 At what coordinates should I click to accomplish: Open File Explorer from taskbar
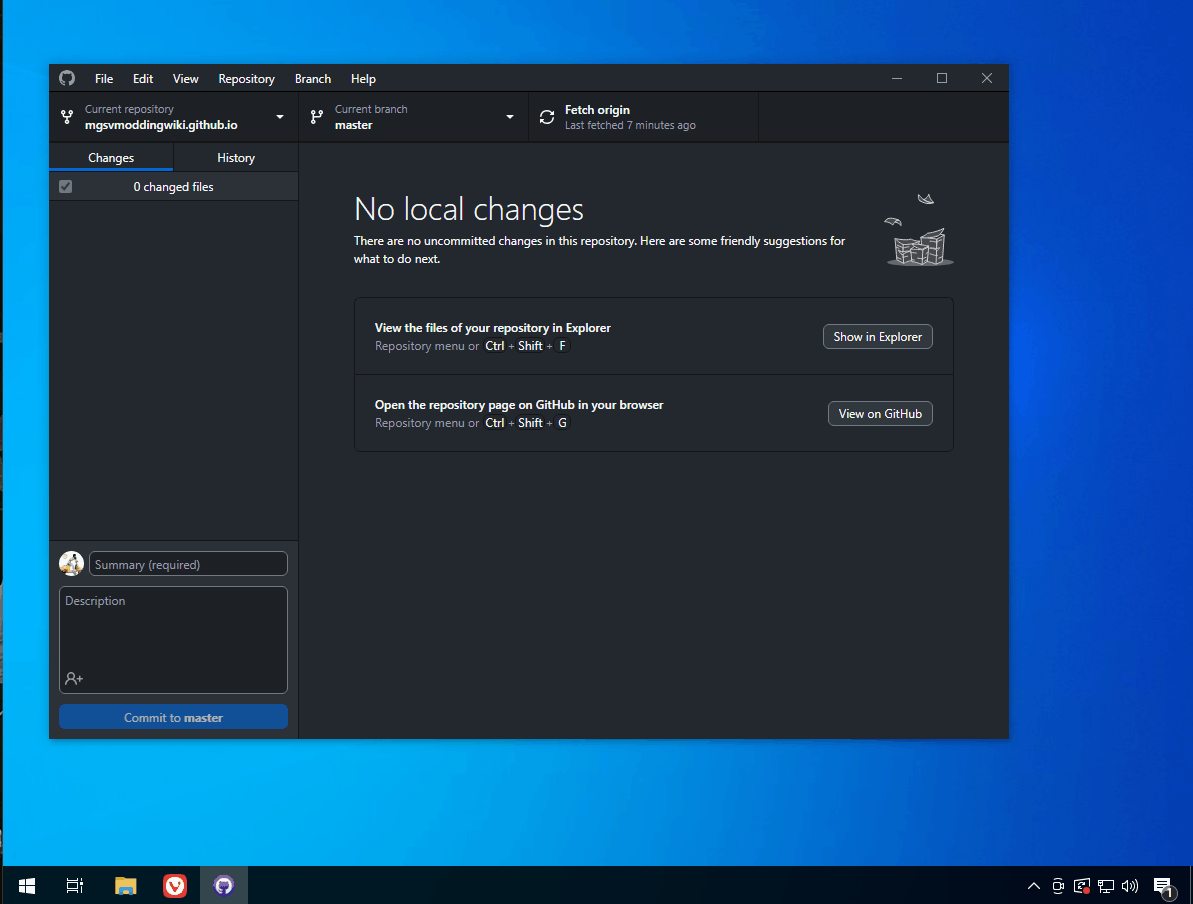point(126,885)
